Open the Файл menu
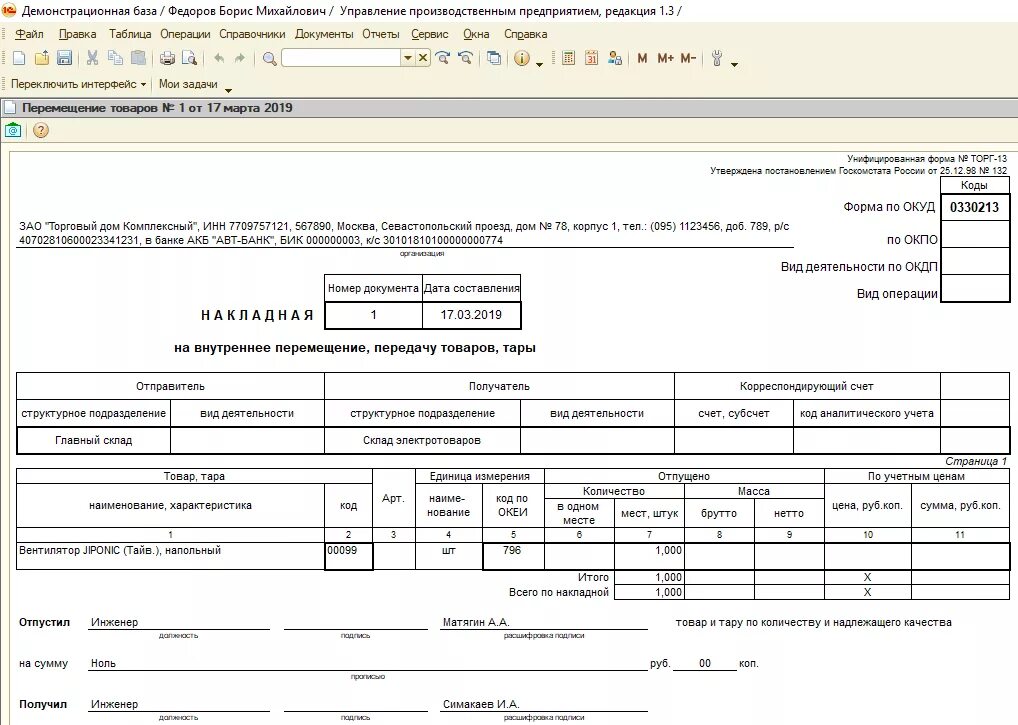 coord(29,34)
